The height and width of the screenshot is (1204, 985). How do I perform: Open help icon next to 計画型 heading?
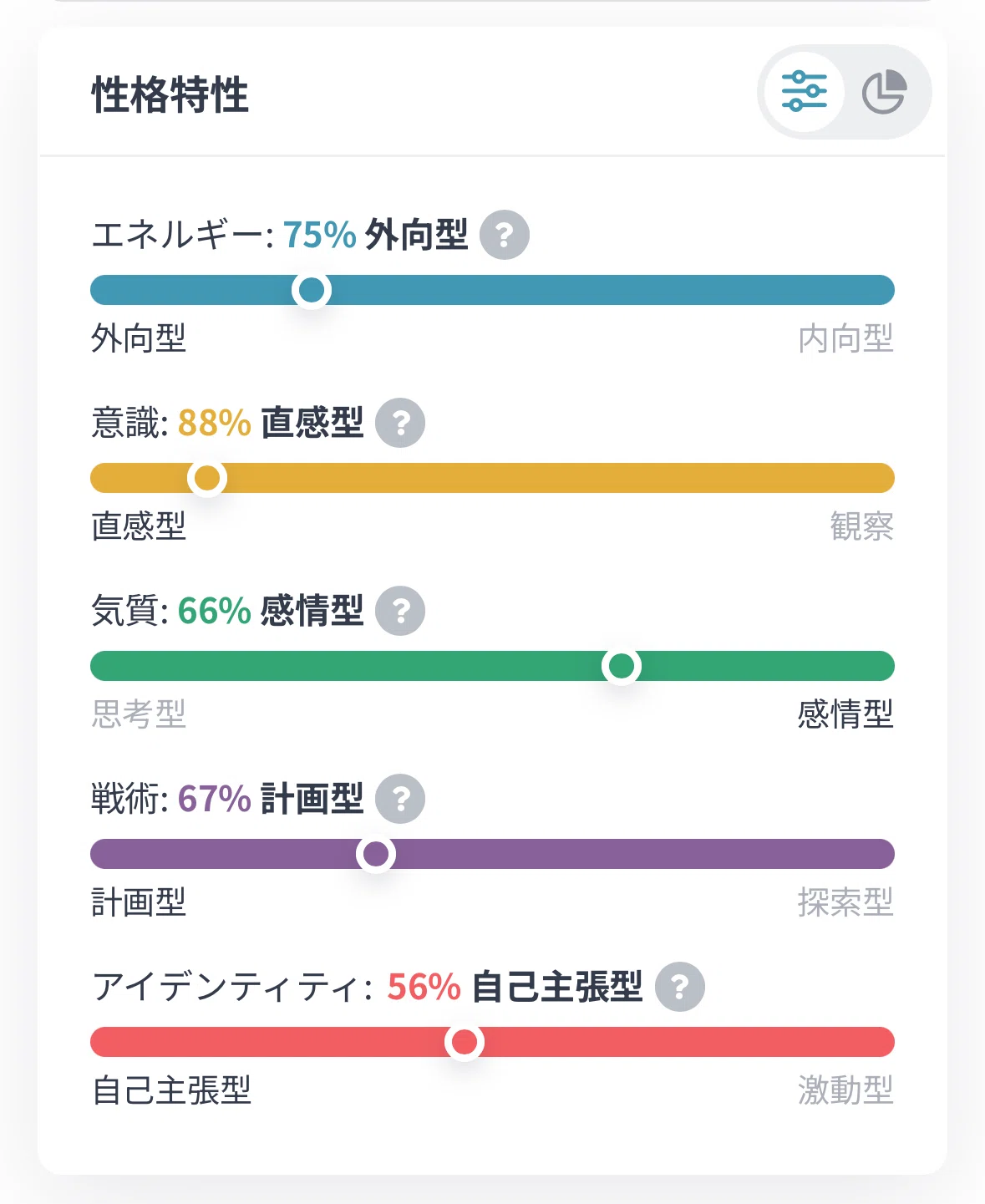(400, 799)
